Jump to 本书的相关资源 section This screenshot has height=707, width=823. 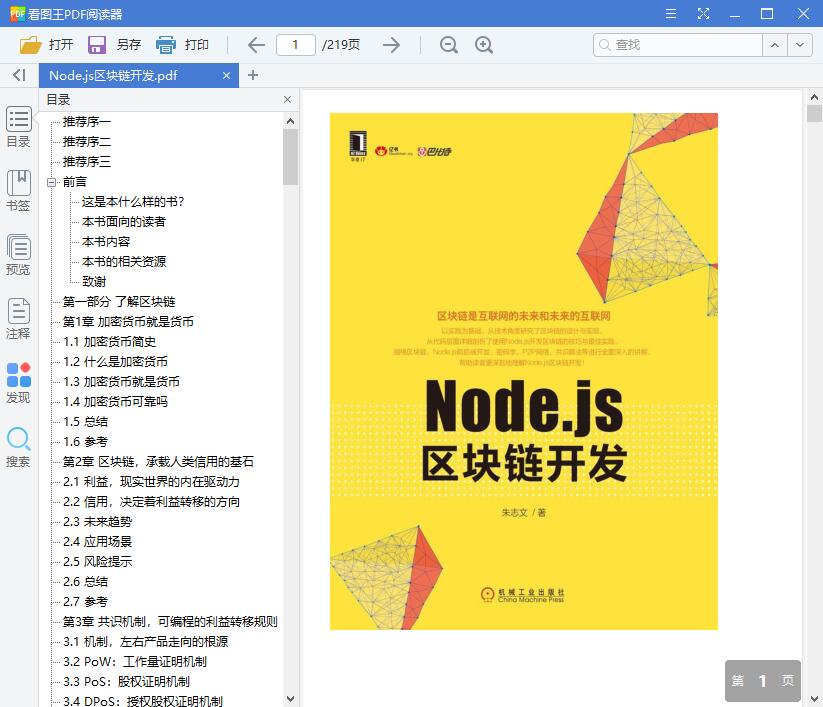click(123, 262)
